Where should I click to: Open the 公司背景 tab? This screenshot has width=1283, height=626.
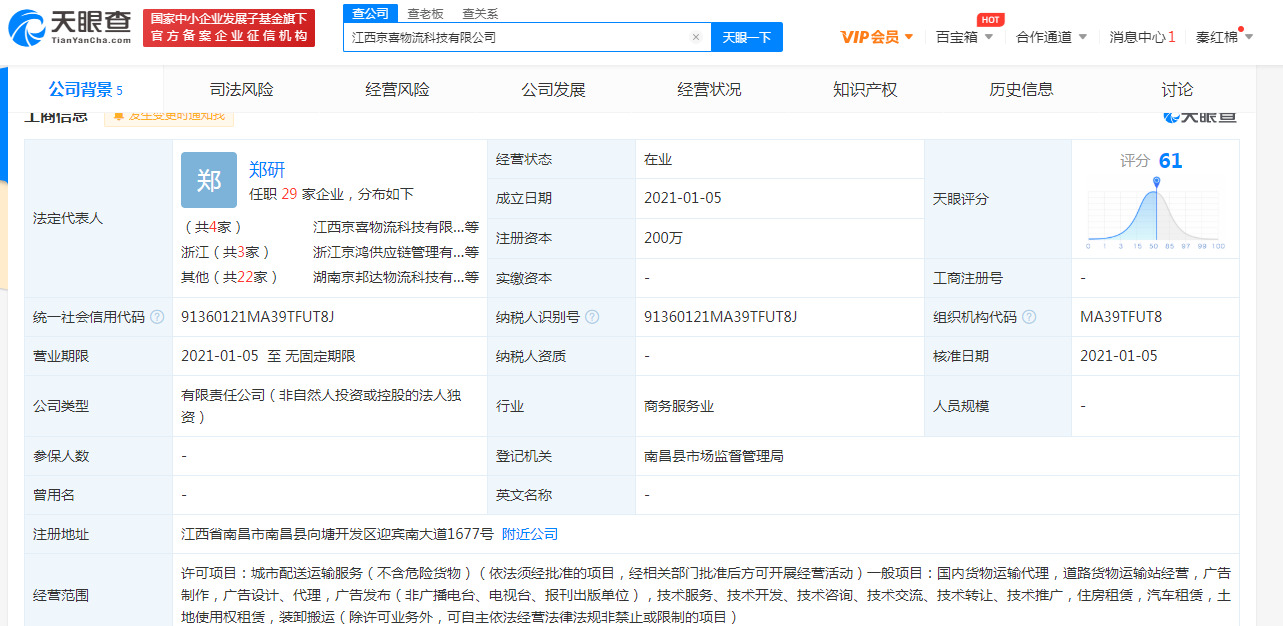(x=86, y=90)
